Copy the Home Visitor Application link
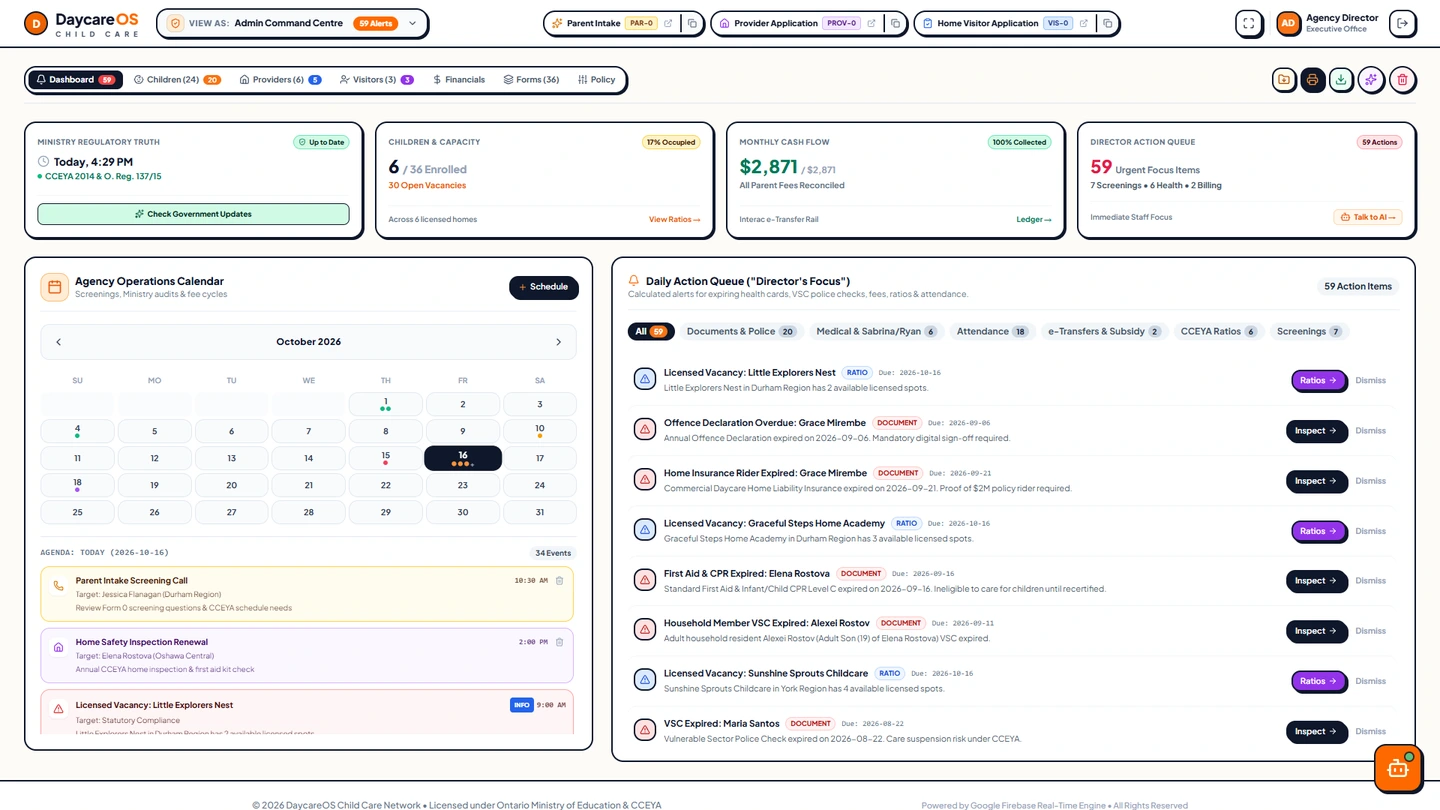 click(1107, 23)
